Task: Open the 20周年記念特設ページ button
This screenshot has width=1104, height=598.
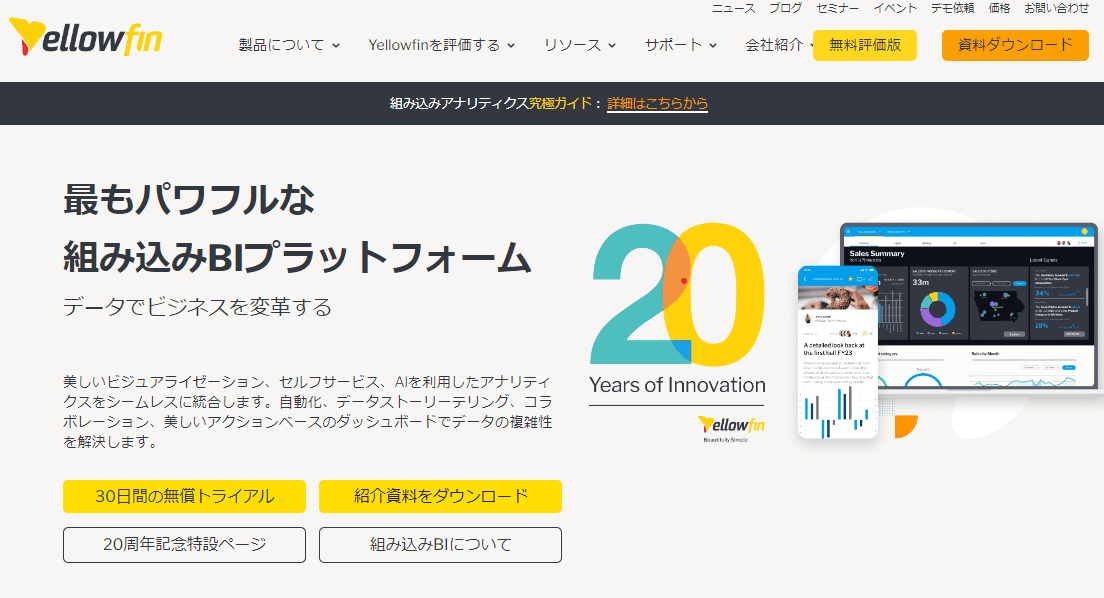Action: [184, 545]
